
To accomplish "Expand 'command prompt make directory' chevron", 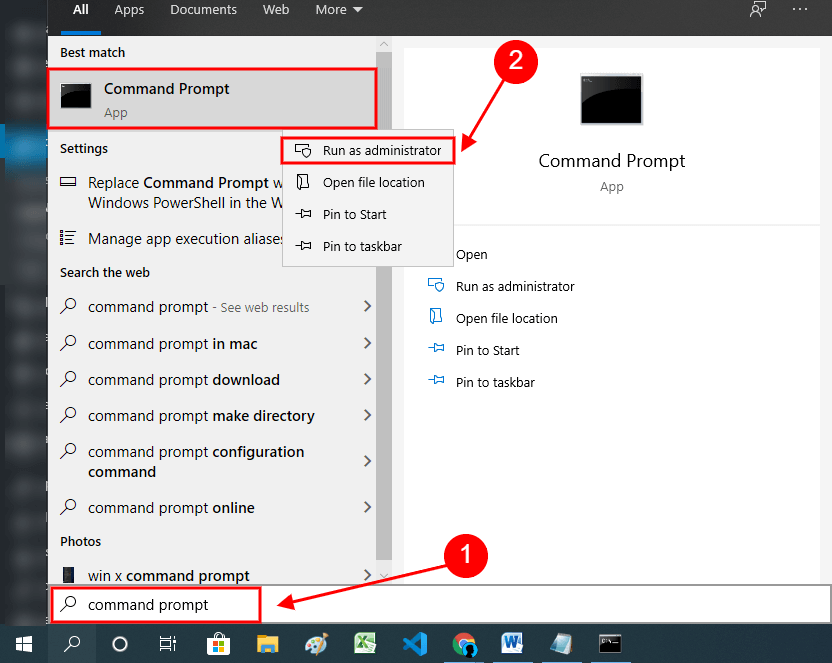I will [x=367, y=415].
